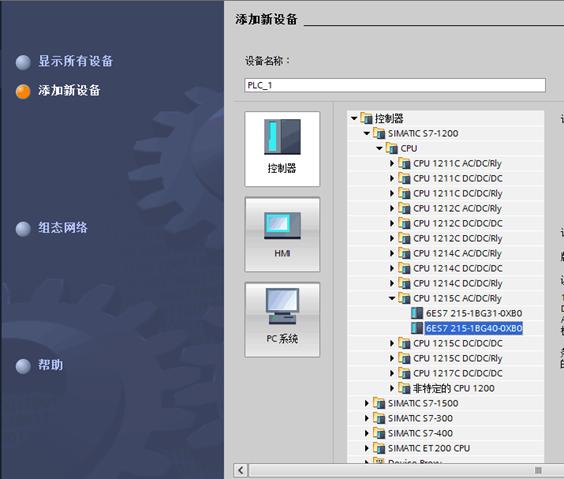Collapse the SIMATIC S7-1200 node arrow

(367, 133)
